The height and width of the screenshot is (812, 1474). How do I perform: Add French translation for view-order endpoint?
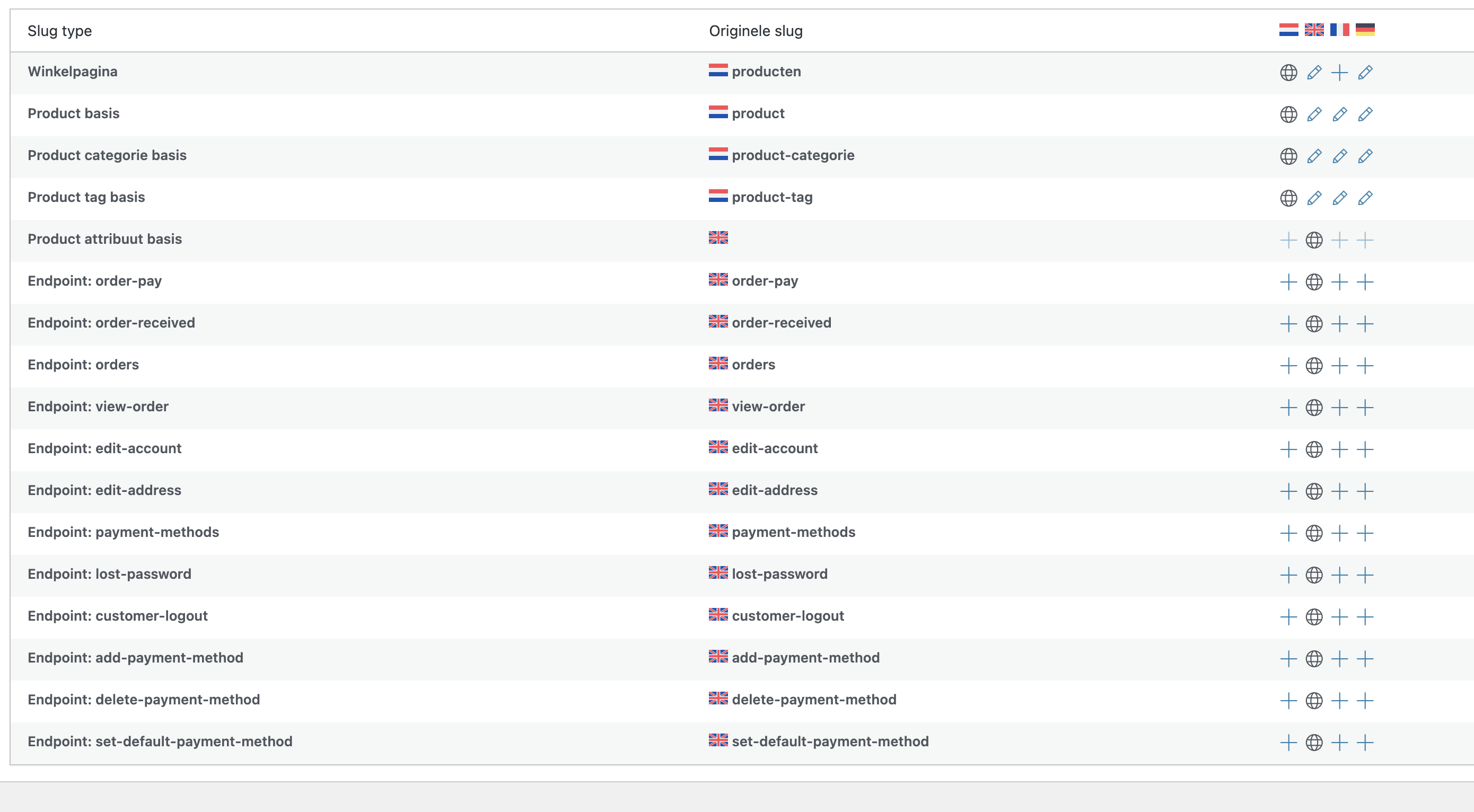click(x=1339, y=407)
